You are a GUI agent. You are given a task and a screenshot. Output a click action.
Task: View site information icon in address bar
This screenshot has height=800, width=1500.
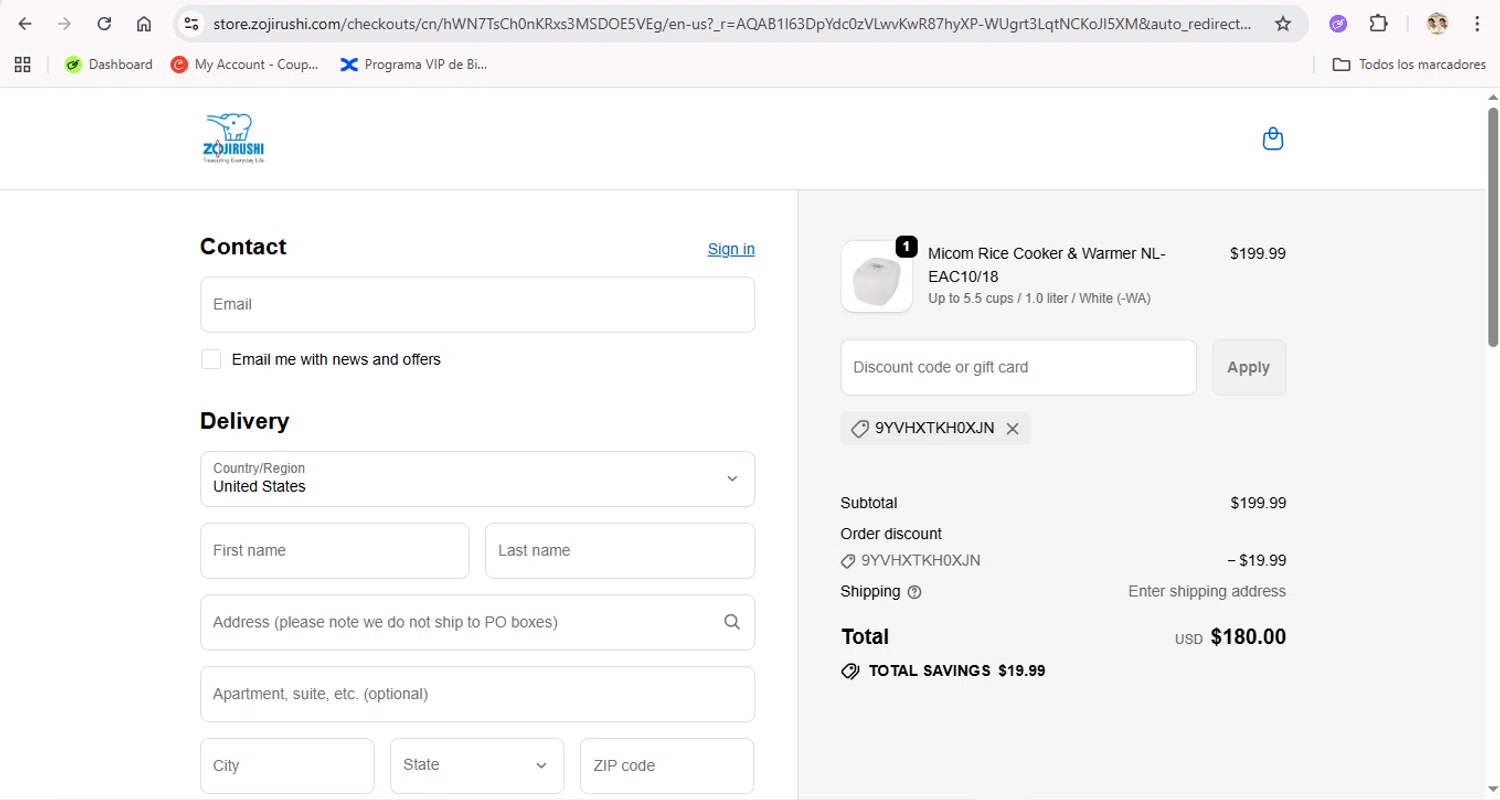click(x=191, y=24)
